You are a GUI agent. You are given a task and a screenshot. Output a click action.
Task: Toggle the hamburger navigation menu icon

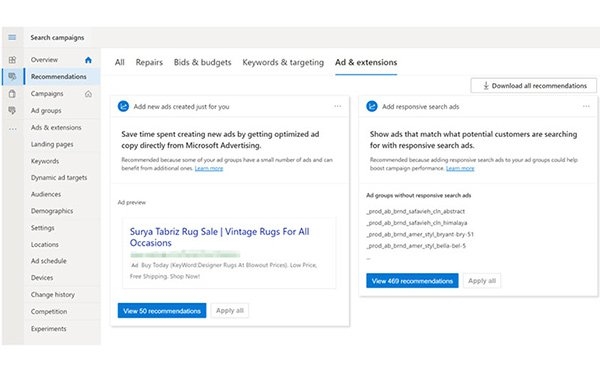(12, 38)
